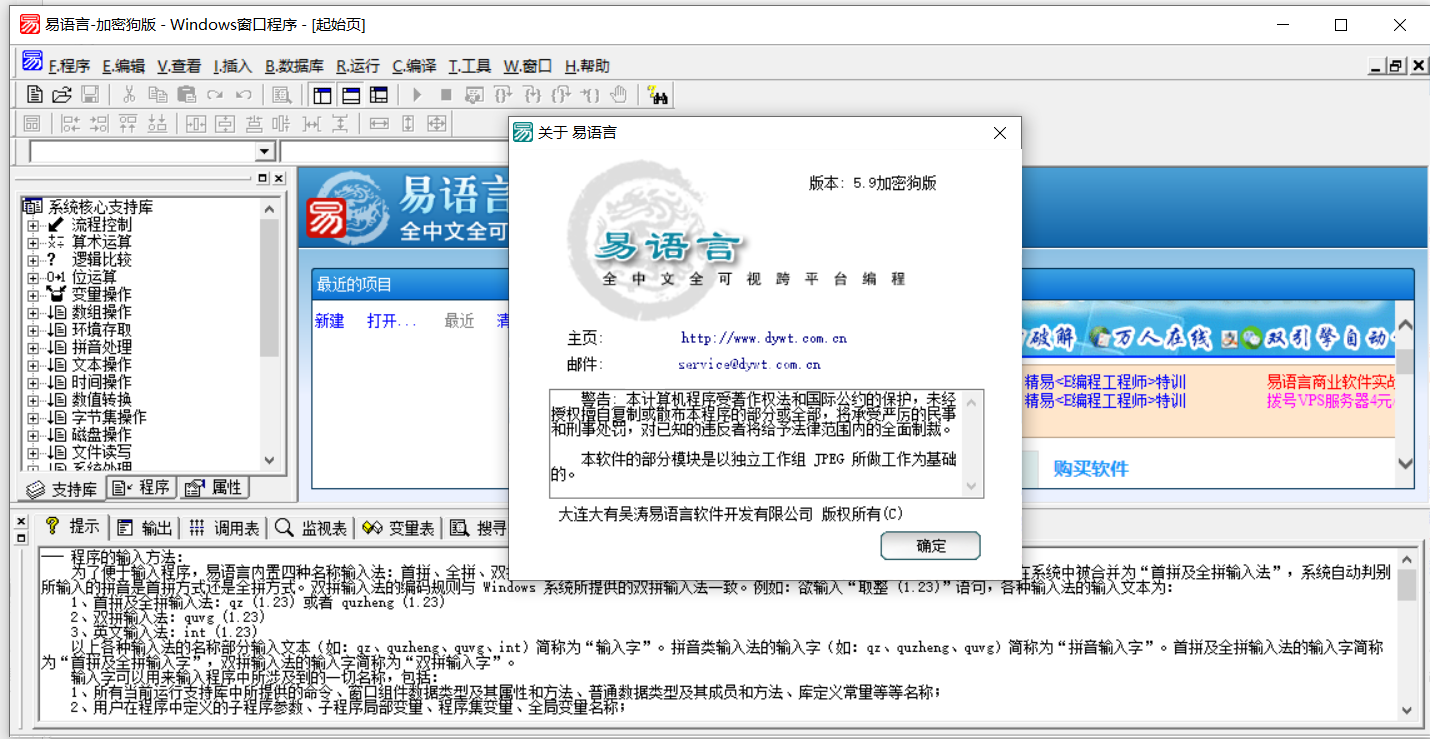
Task: Click the Stop square toolbar icon
Action: pos(446,95)
